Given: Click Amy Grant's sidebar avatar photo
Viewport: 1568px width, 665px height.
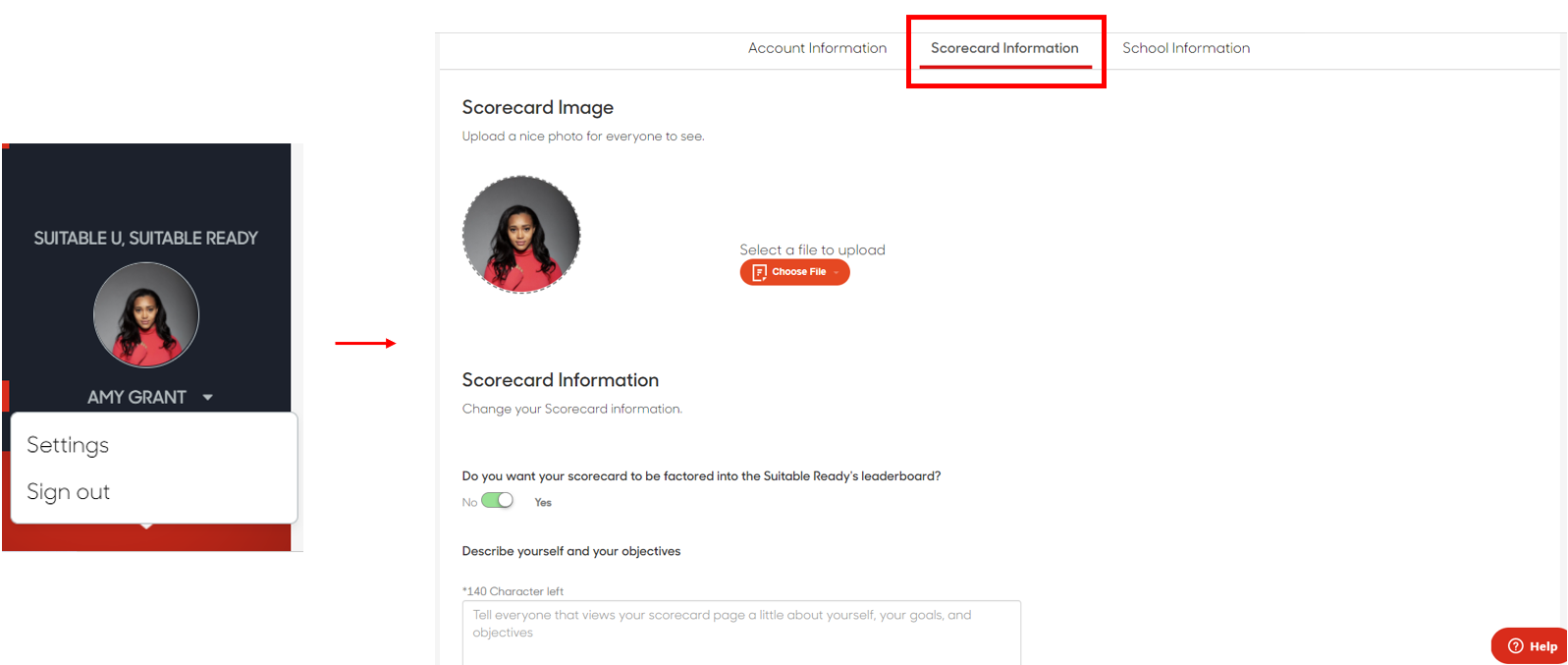Looking at the screenshot, I should pyautogui.click(x=146, y=315).
